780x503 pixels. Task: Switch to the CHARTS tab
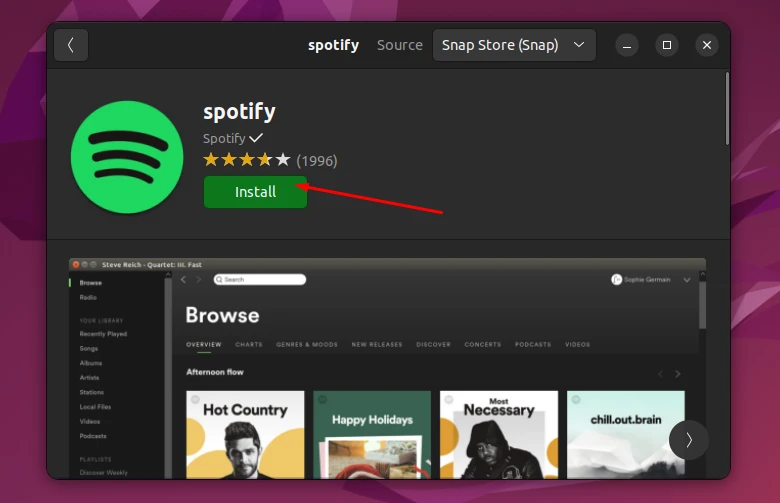tap(249, 344)
